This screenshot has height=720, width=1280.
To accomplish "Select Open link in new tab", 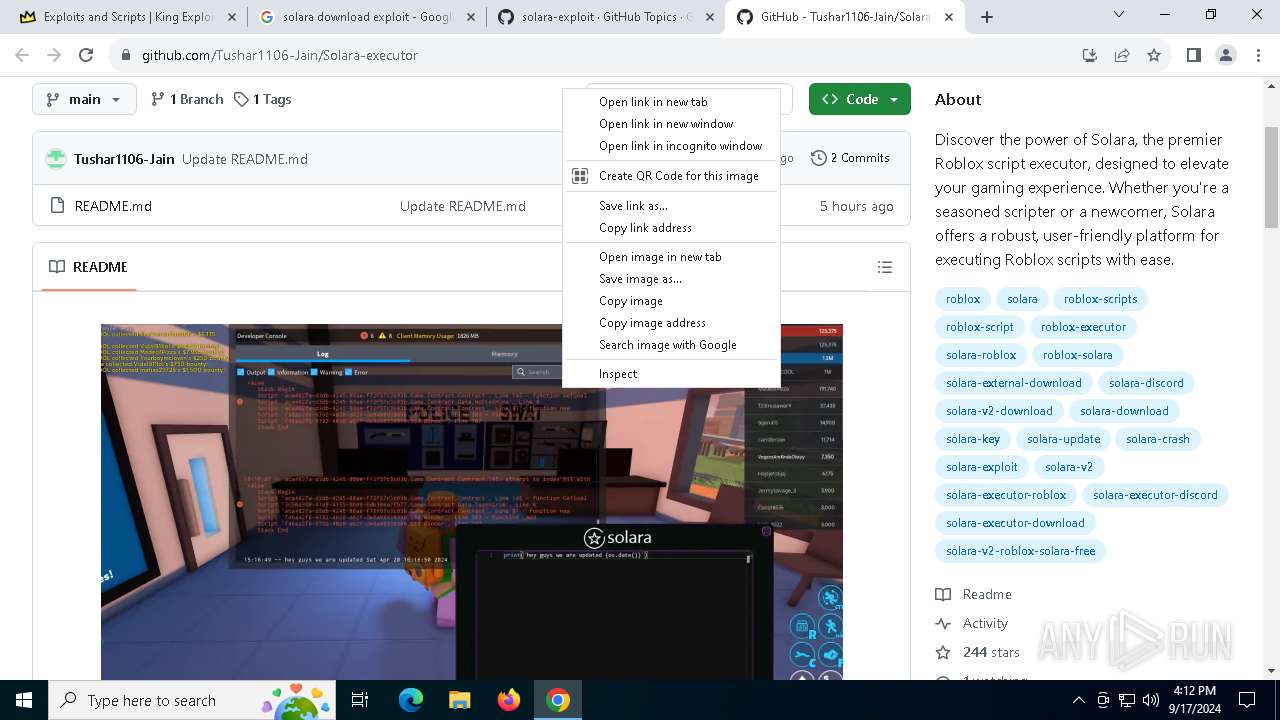I will click(671, 102).
